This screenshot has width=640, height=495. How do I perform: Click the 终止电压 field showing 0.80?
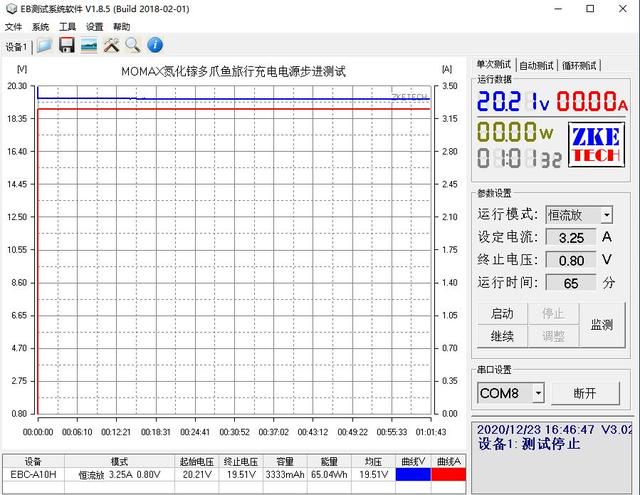[571, 260]
